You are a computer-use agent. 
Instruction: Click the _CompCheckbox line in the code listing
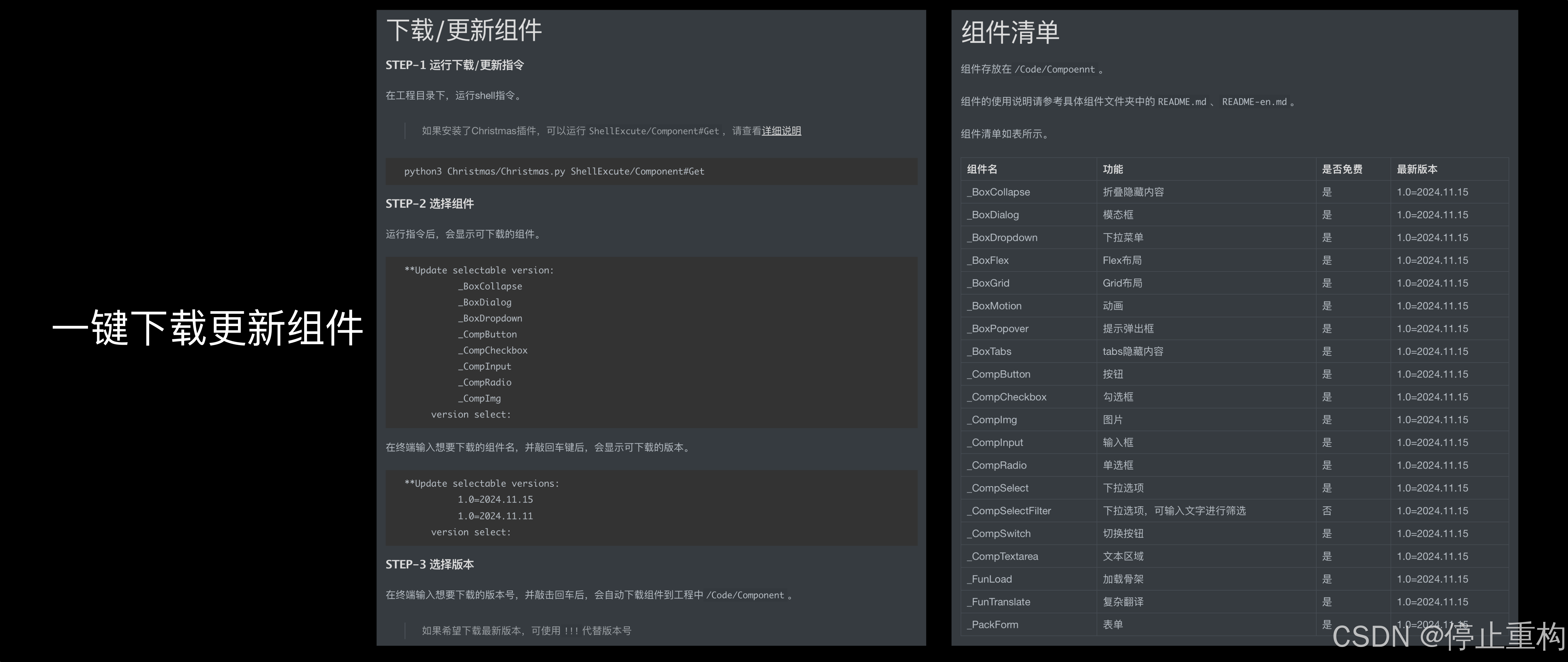pos(492,351)
